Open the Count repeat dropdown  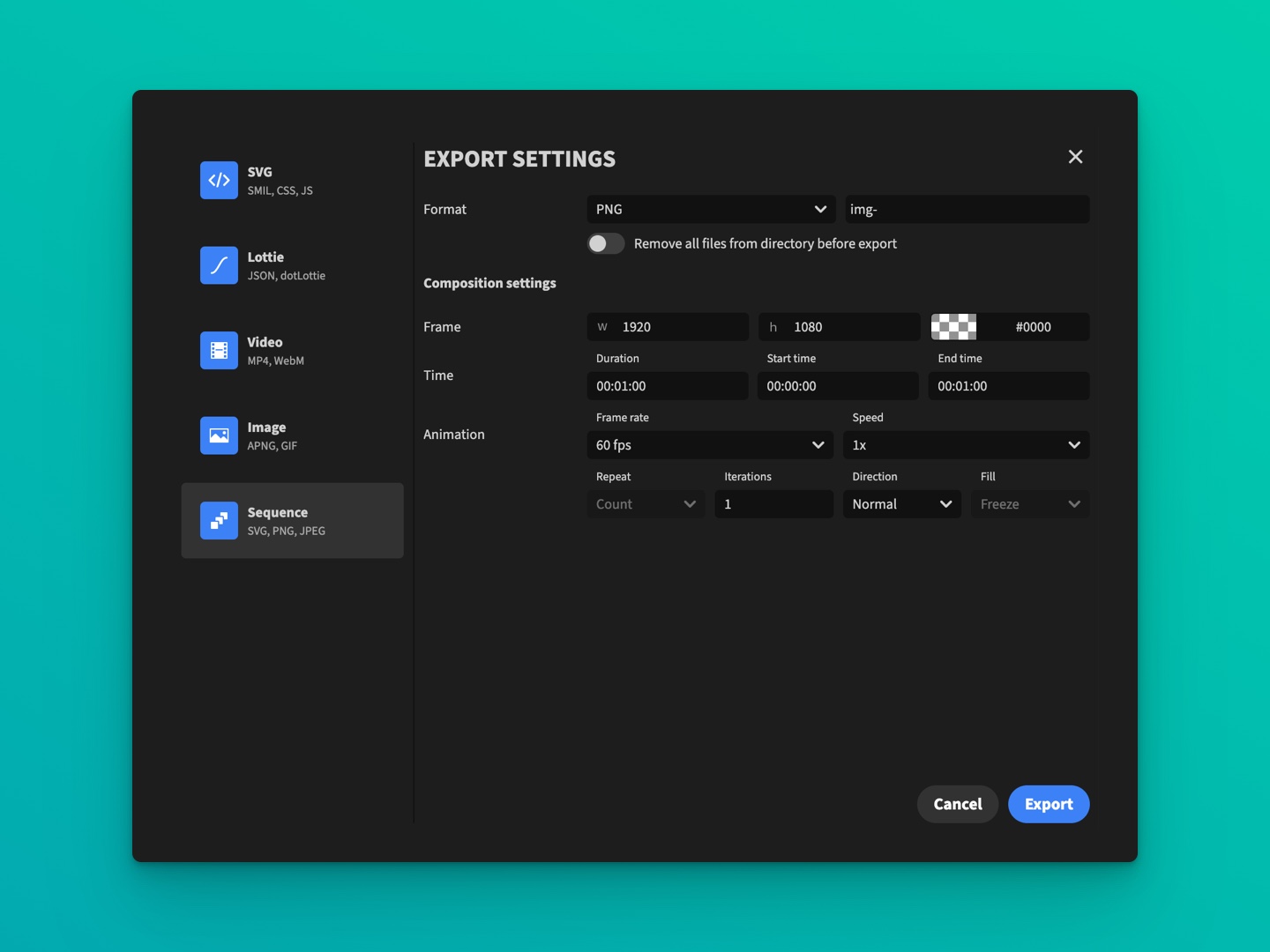[646, 504]
